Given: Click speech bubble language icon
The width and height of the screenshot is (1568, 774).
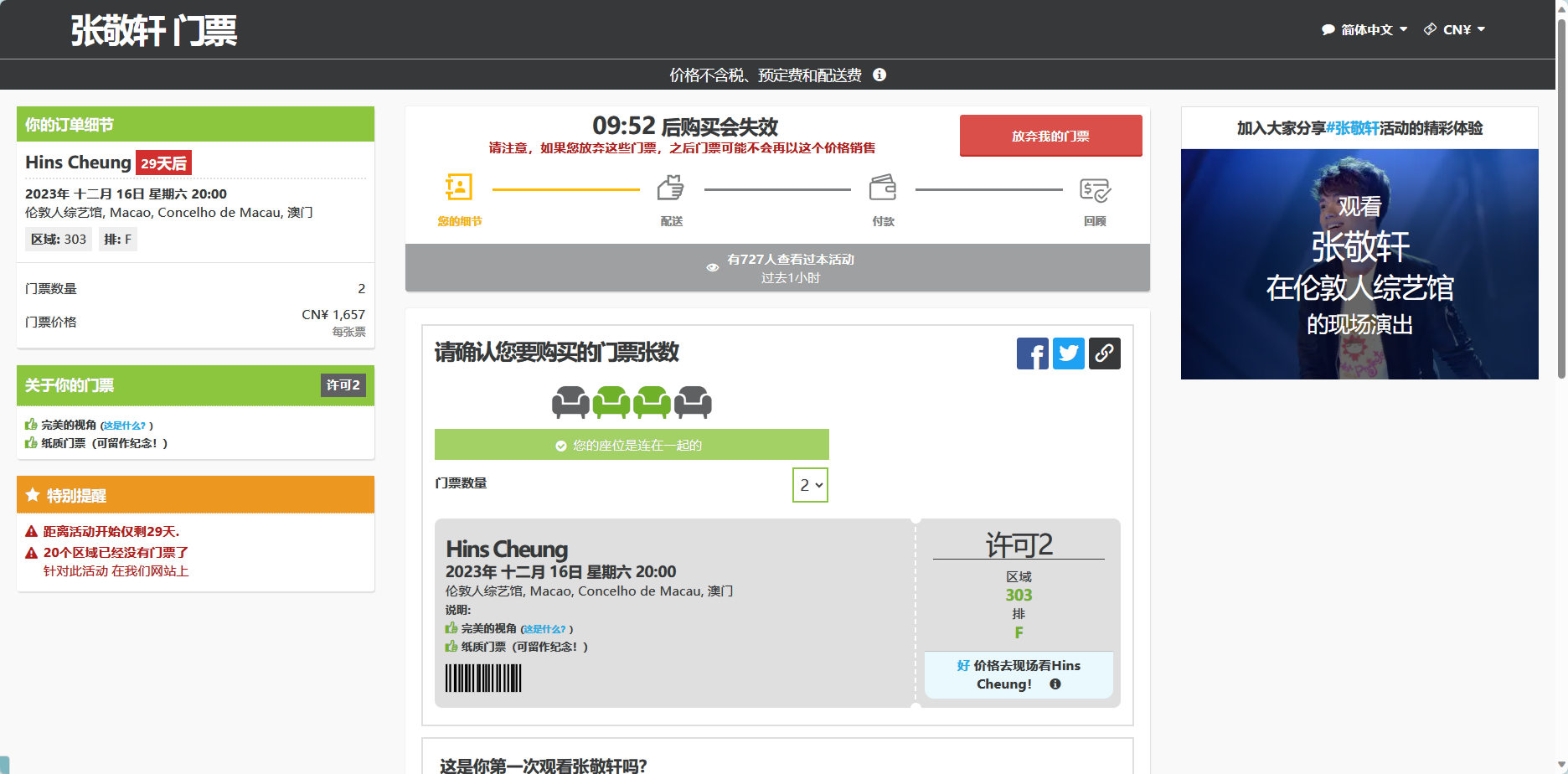Looking at the screenshot, I should 1328,29.
